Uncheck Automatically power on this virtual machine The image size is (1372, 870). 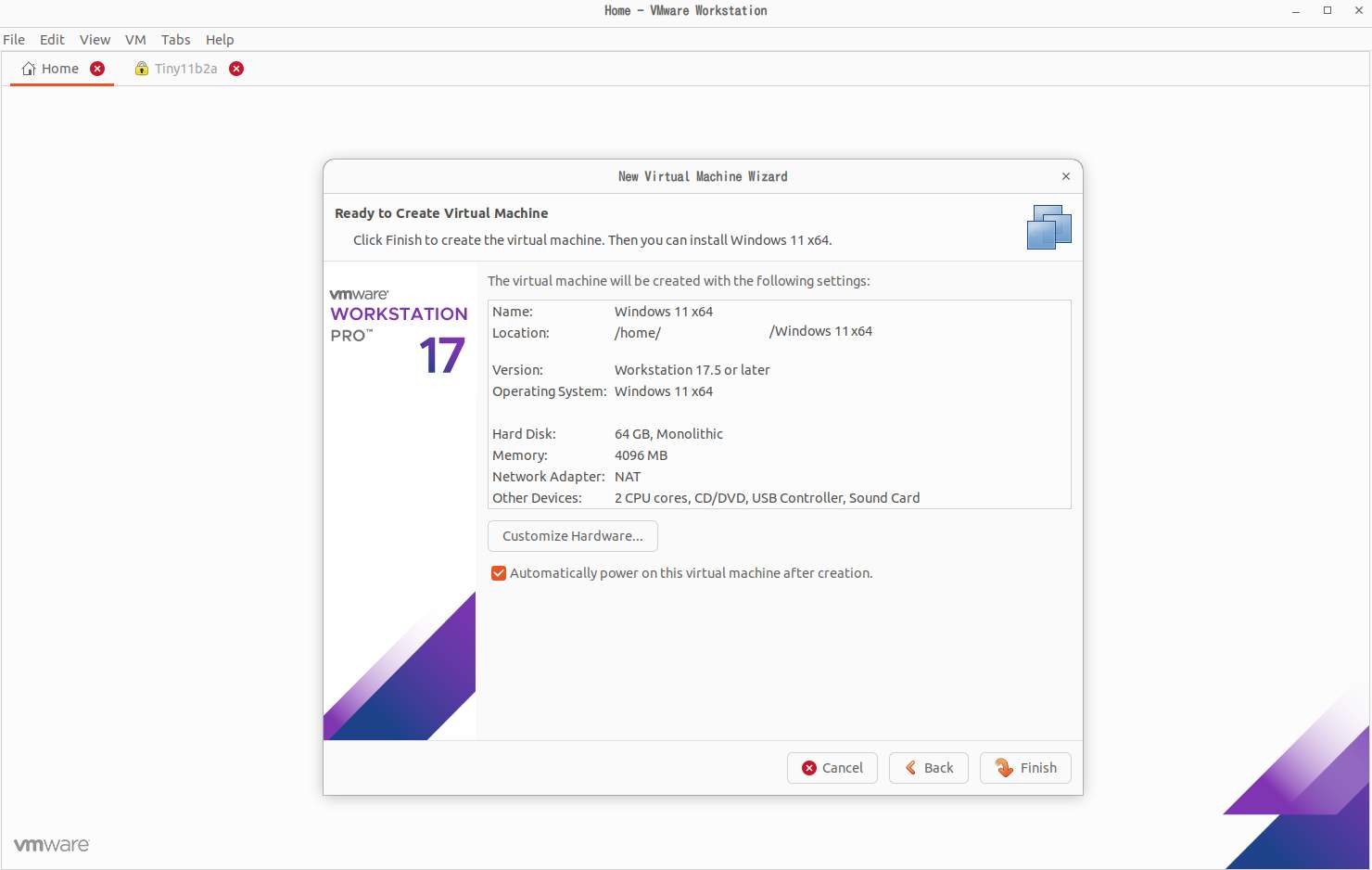(x=499, y=573)
